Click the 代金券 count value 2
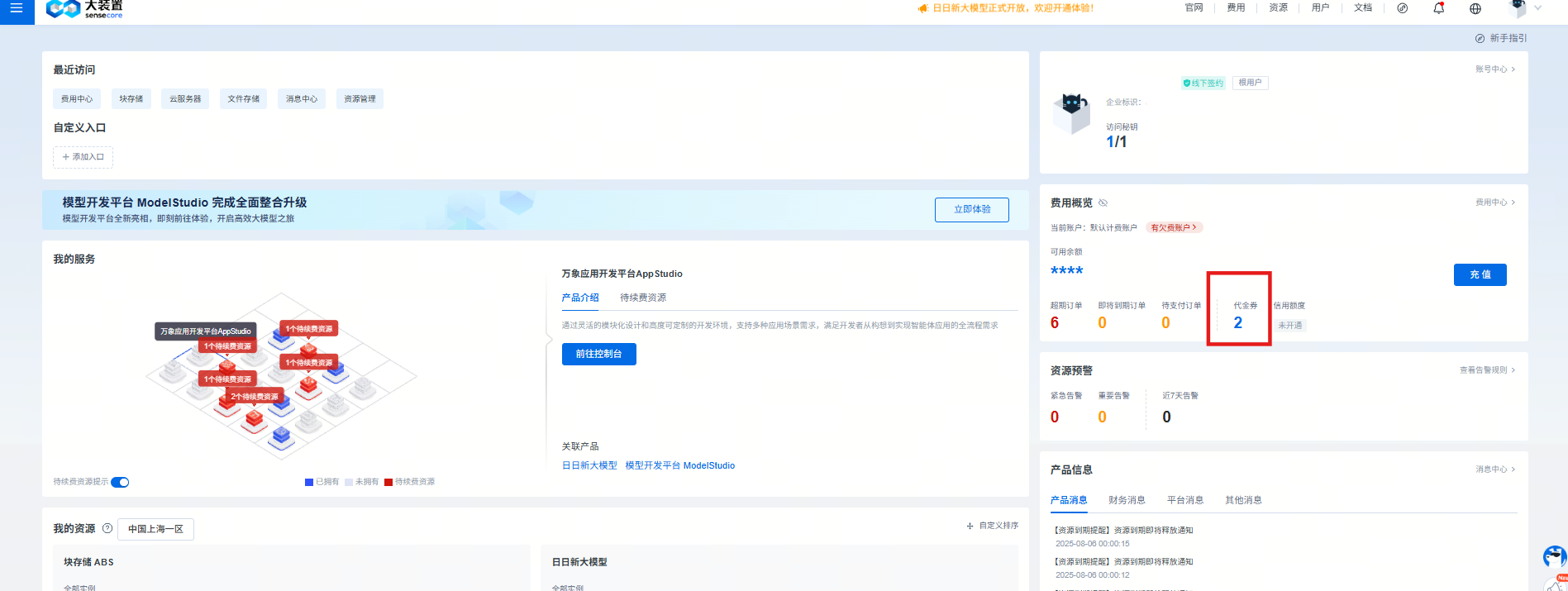Image resolution: width=1568 pixels, height=591 pixels. pyautogui.click(x=1238, y=323)
